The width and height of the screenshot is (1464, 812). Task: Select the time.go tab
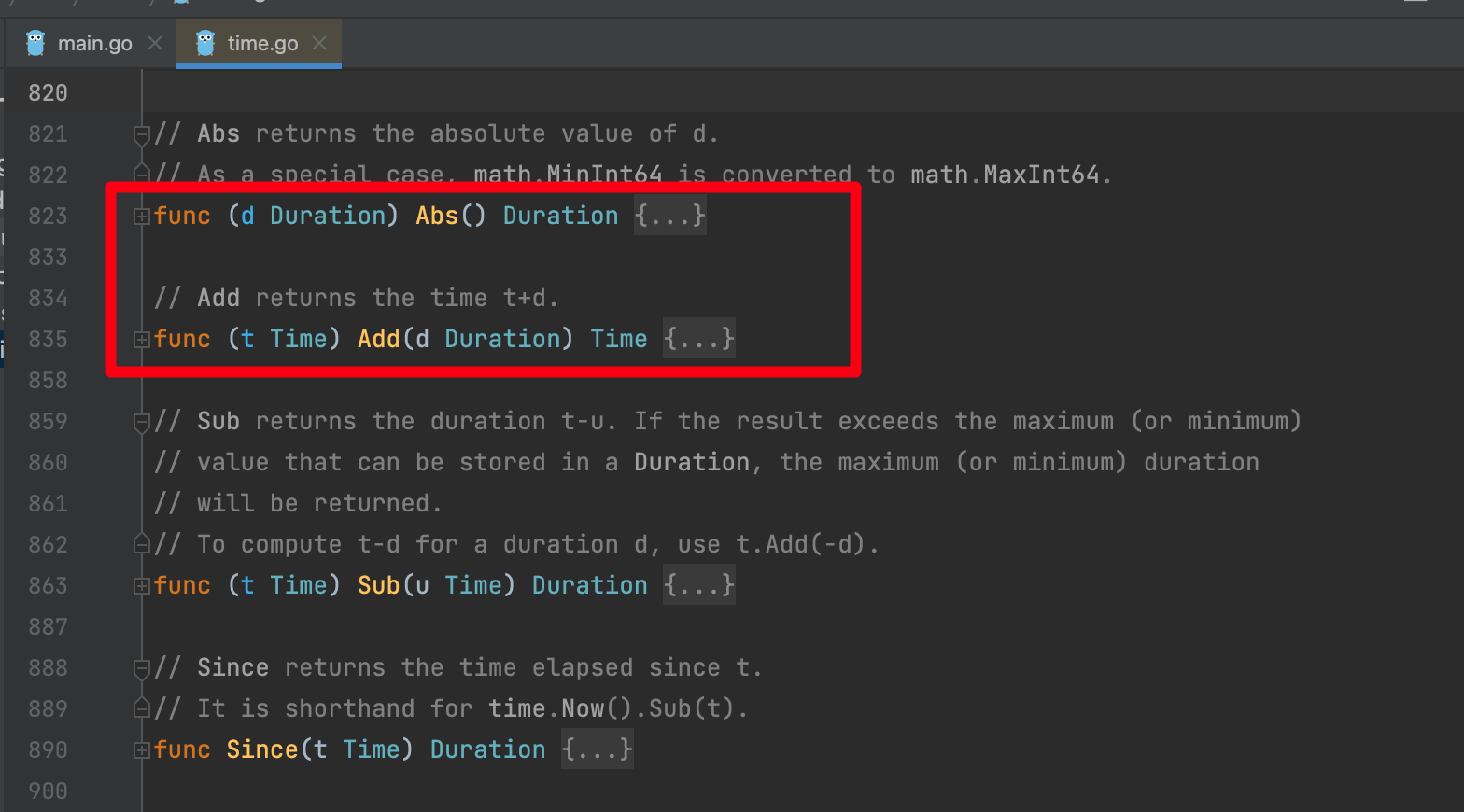click(262, 44)
